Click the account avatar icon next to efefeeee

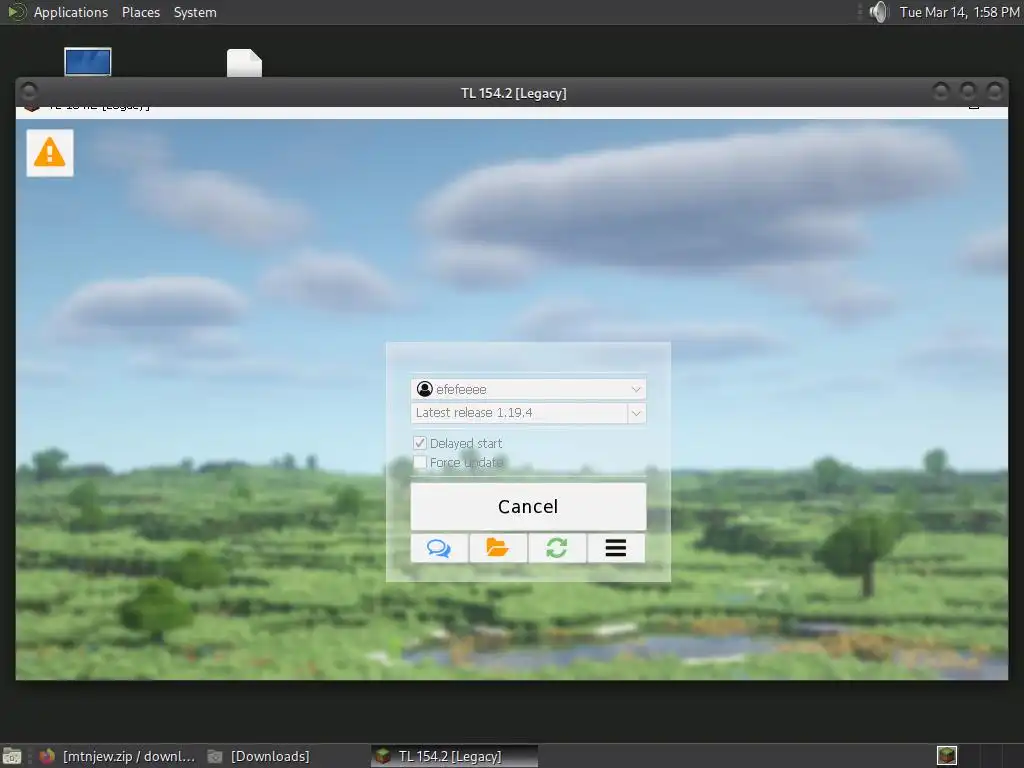pos(424,389)
